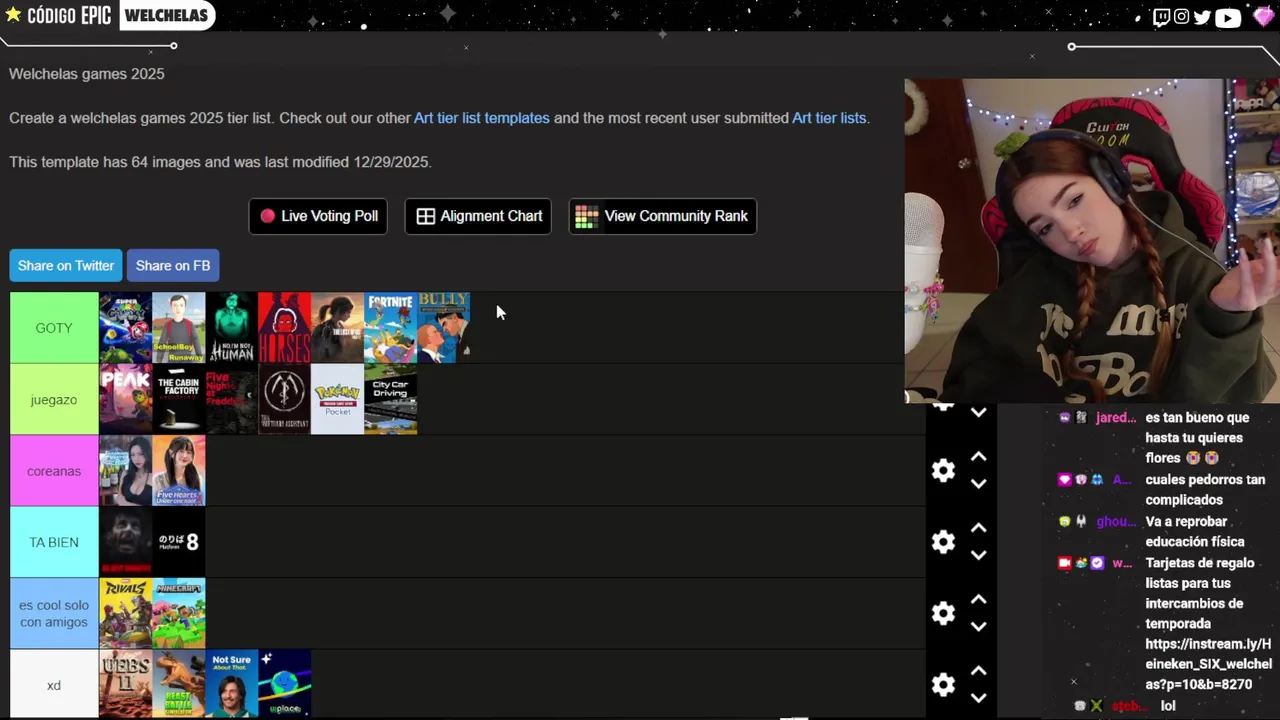Viewport: 1280px width, 720px height.
Task: Select the wplace thumbnail
Action: point(284,684)
